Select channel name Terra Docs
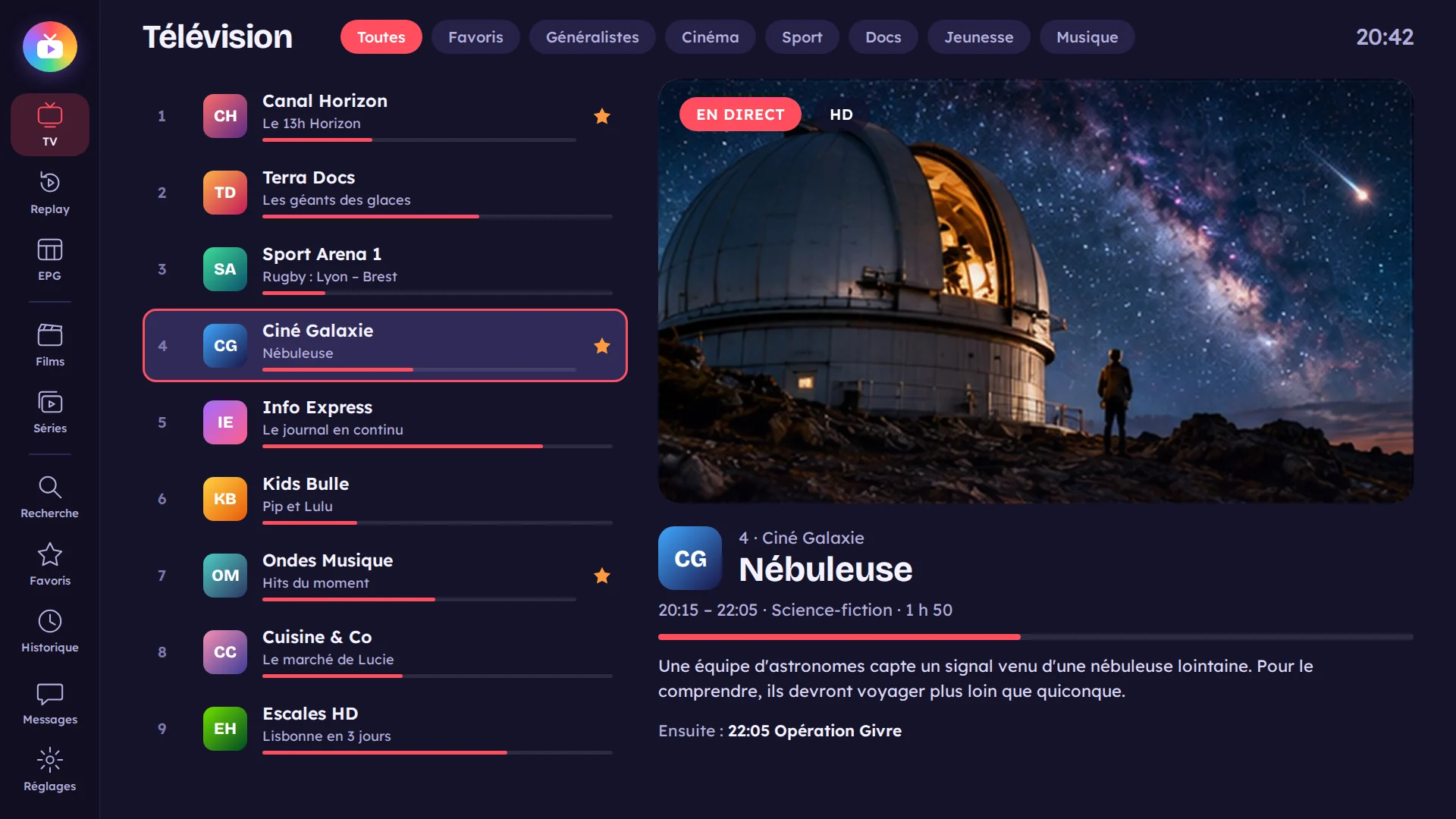 [x=309, y=177]
